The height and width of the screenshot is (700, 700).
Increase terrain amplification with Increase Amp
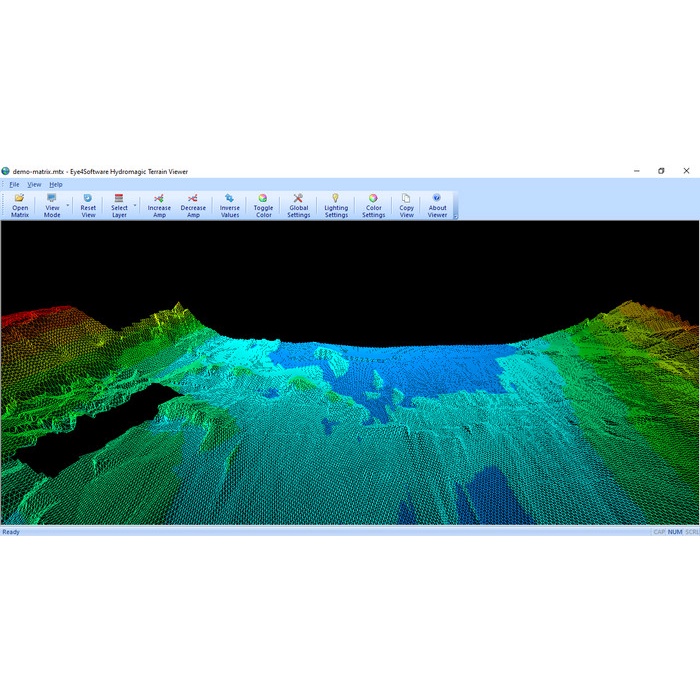pos(159,206)
